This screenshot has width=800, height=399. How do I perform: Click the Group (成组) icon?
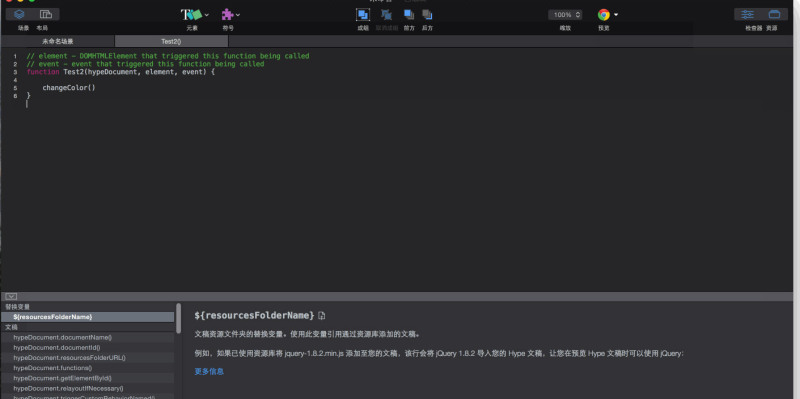pos(363,15)
